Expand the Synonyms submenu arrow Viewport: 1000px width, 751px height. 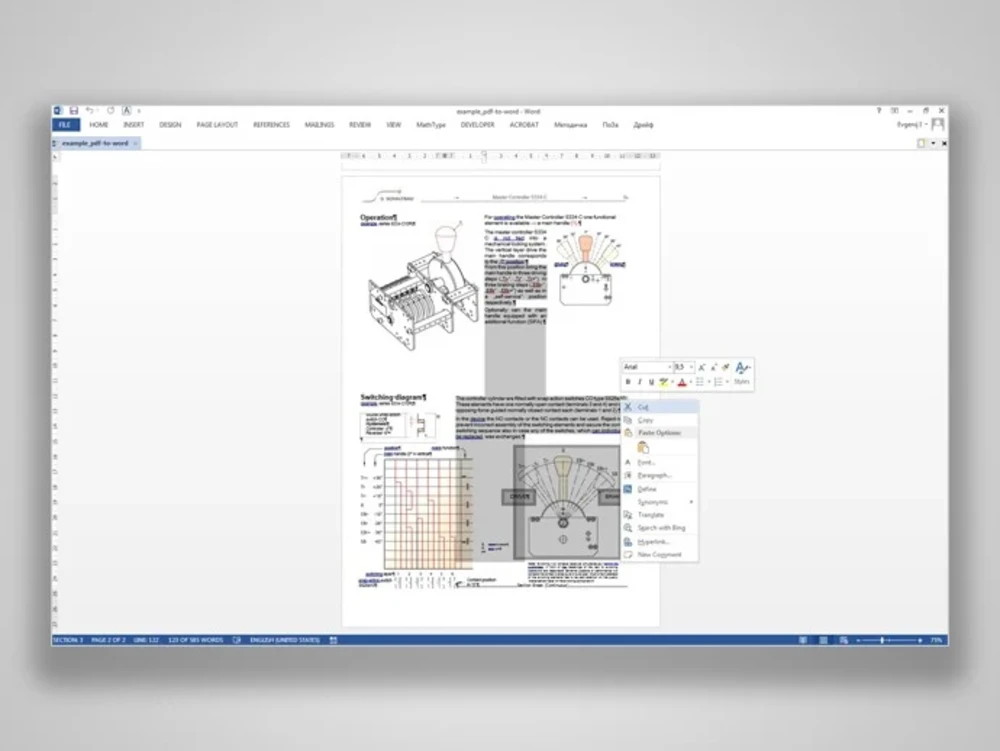pos(691,502)
